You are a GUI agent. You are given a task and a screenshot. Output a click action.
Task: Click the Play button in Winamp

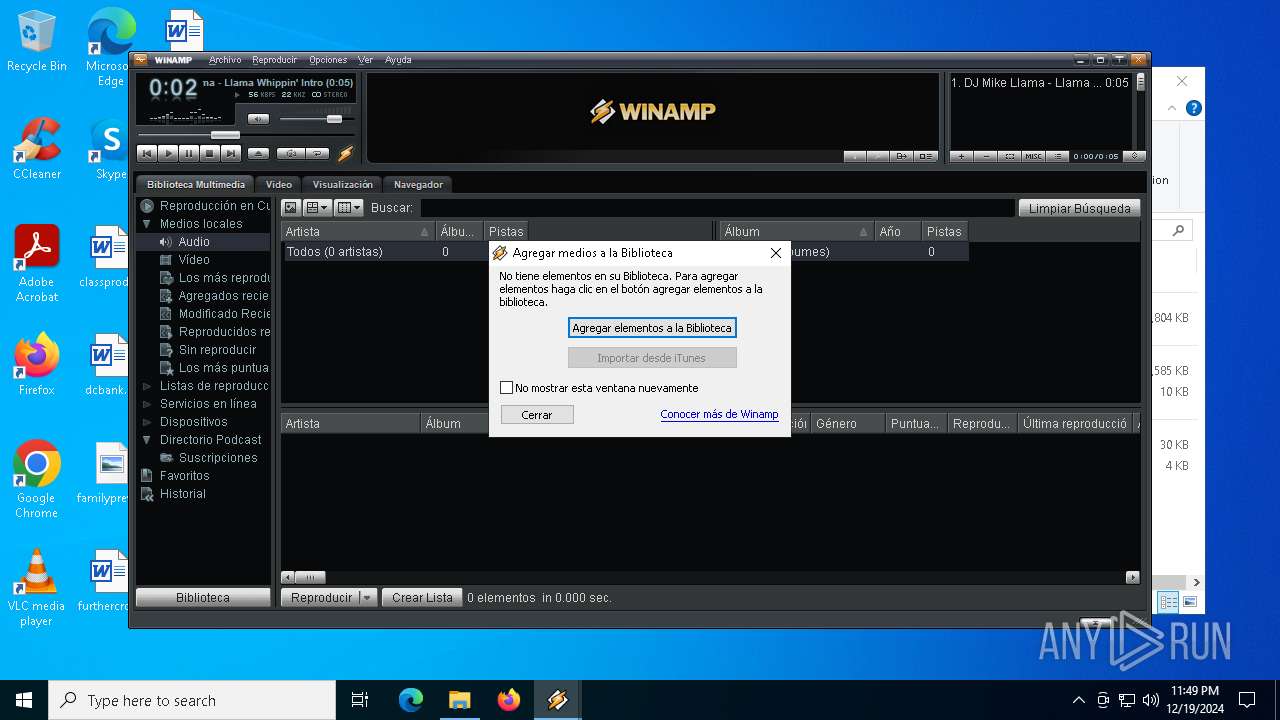(x=168, y=153)
